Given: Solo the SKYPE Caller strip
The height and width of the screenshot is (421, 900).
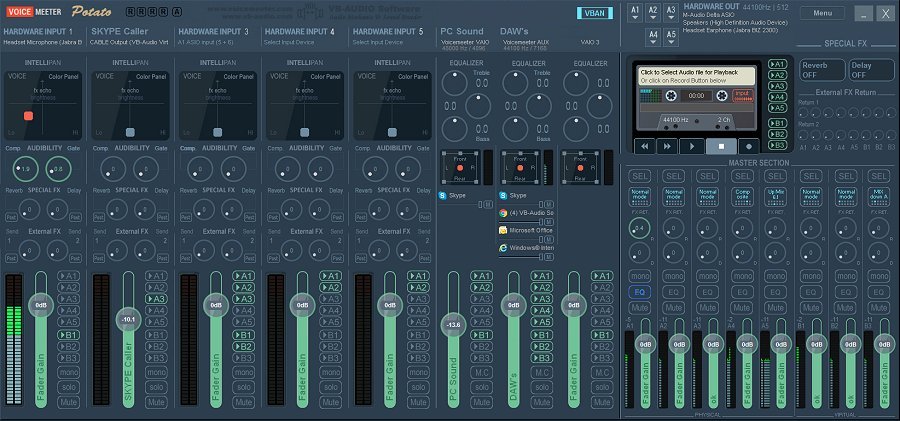Looking at the screenshot, I should [156, 387].
